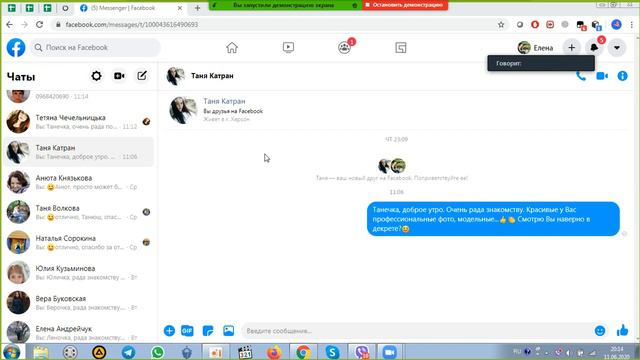
Task: Open the Gaming square icon
Action: [x=401, y=48]
